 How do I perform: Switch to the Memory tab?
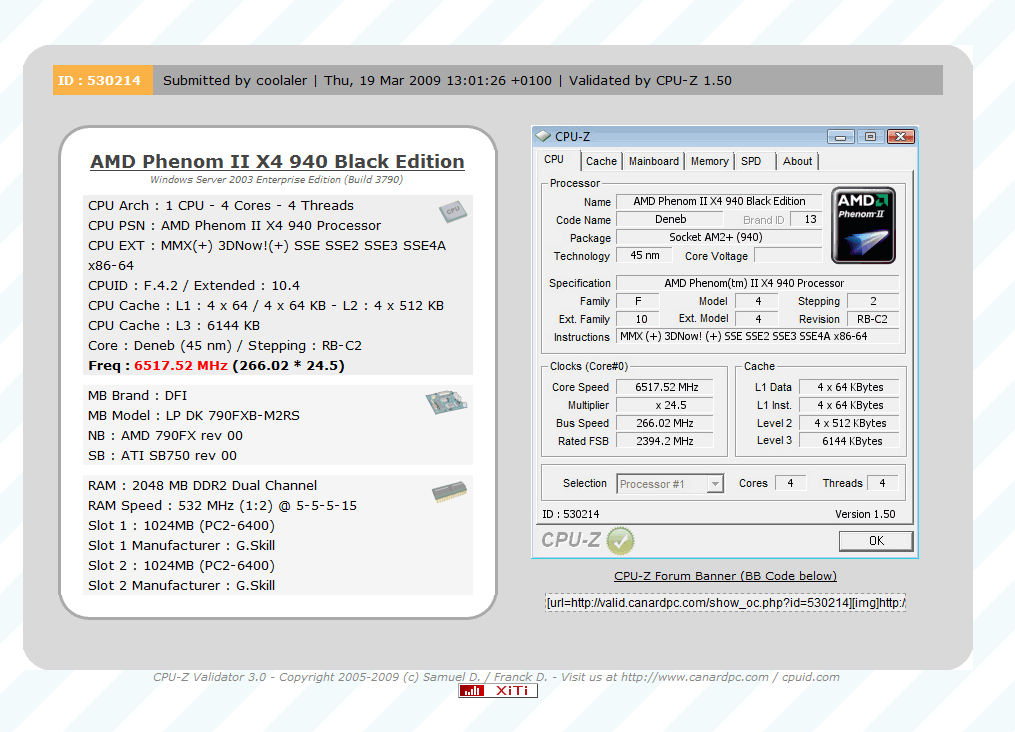[709, 161]
